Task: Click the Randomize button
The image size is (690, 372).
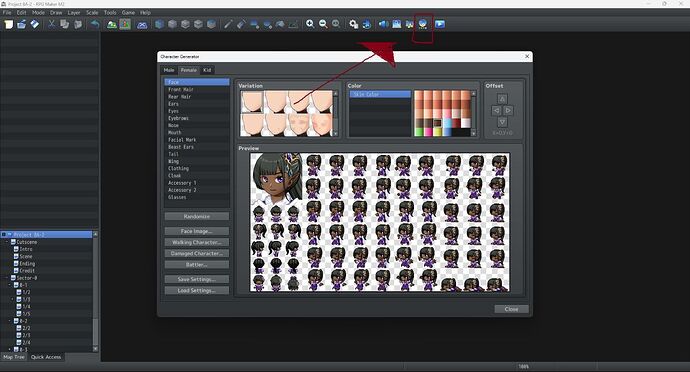Action: pyautogui.click(x=197, y=217)
